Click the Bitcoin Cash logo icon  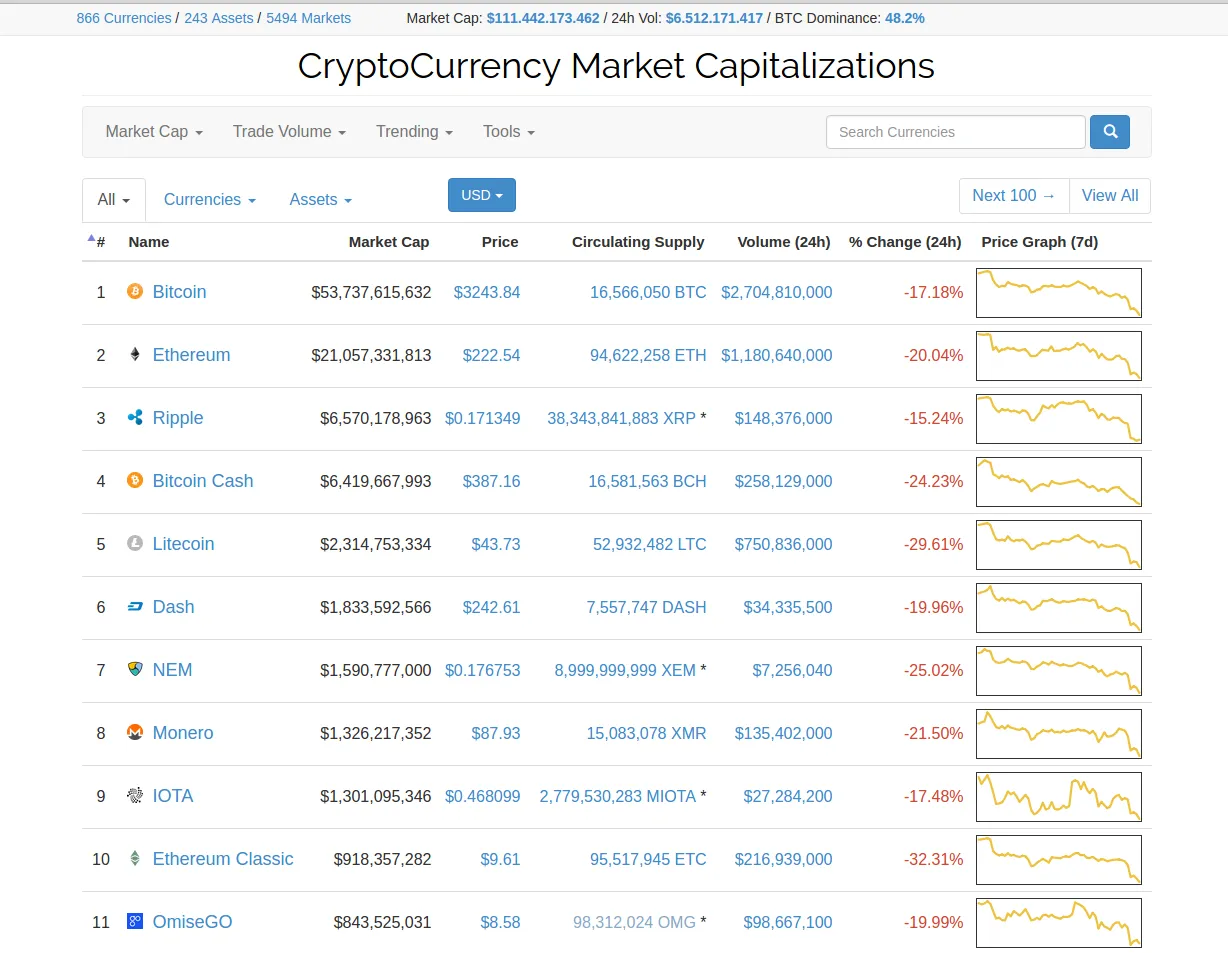[x=135, y=481]
